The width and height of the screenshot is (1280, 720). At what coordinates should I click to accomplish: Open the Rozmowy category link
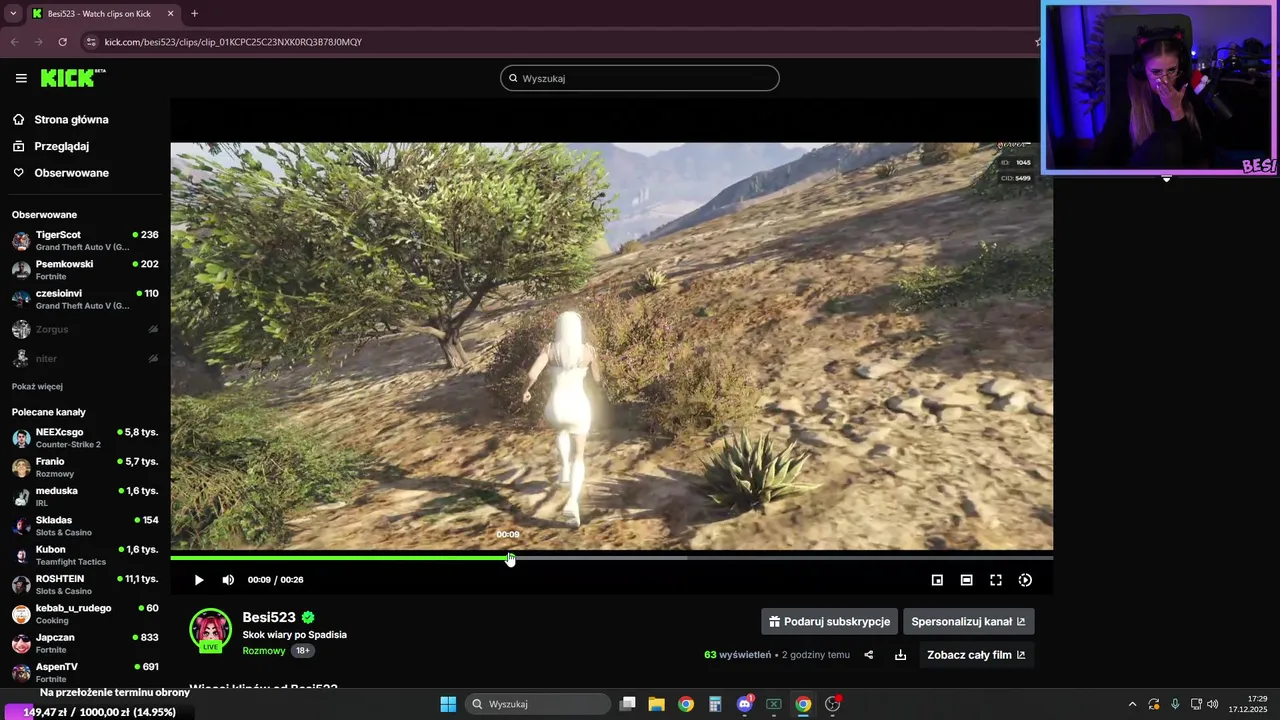coord(264,651)
